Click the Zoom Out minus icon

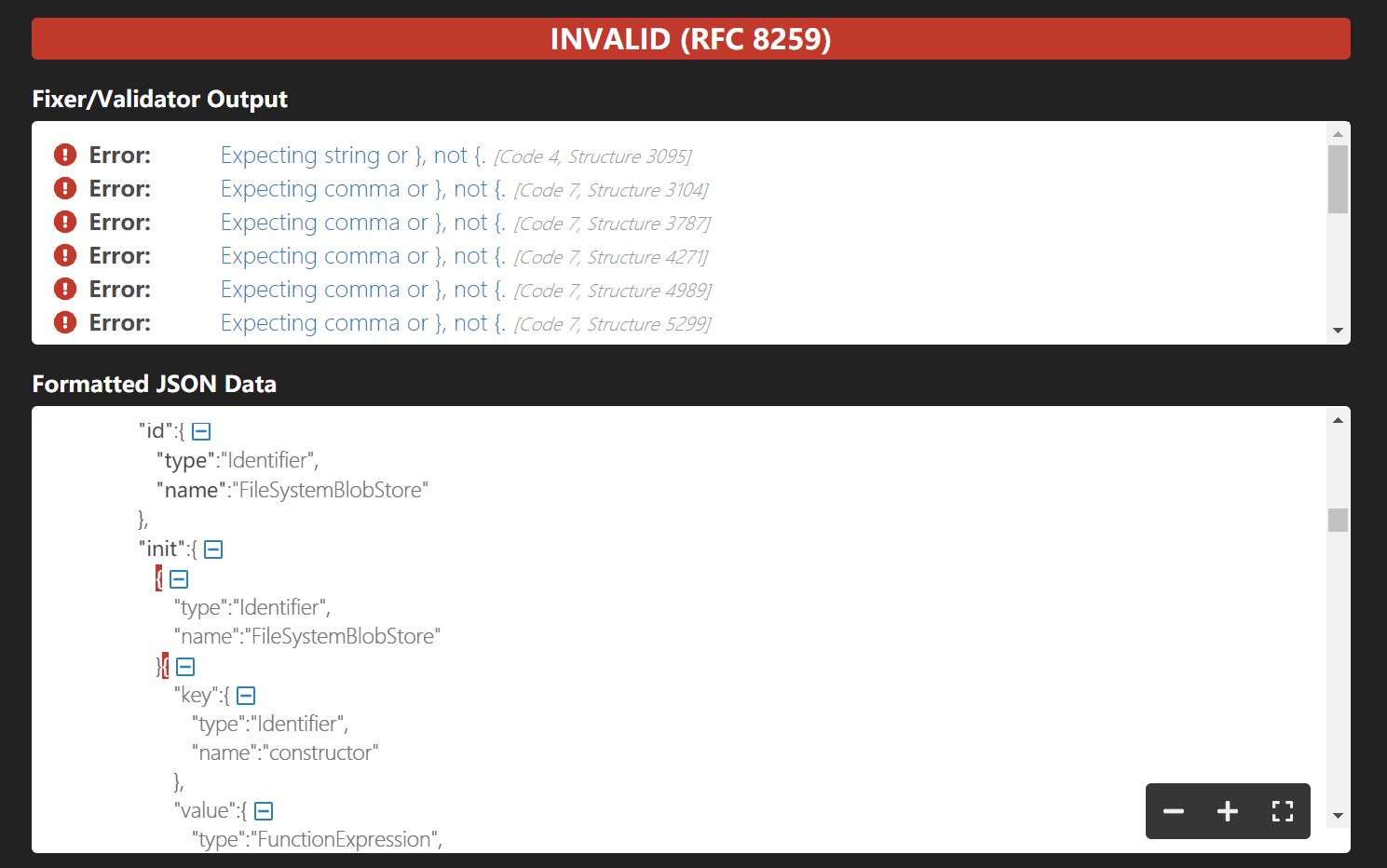(1174, 811)
